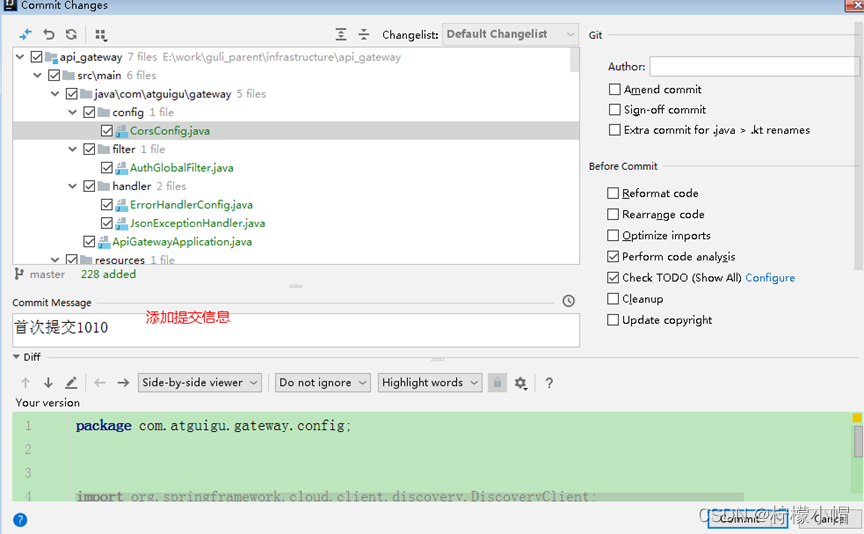The height and width of the screenshot is (534, 864).
Task: Click the diff help question mark
Action: 549,383
